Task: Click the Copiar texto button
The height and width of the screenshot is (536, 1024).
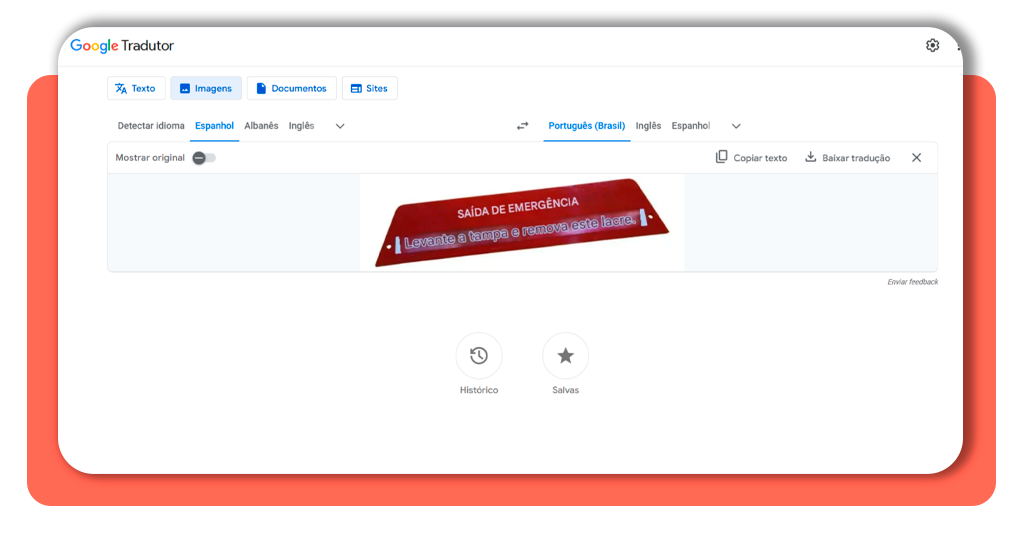Action: click(752, 157)
